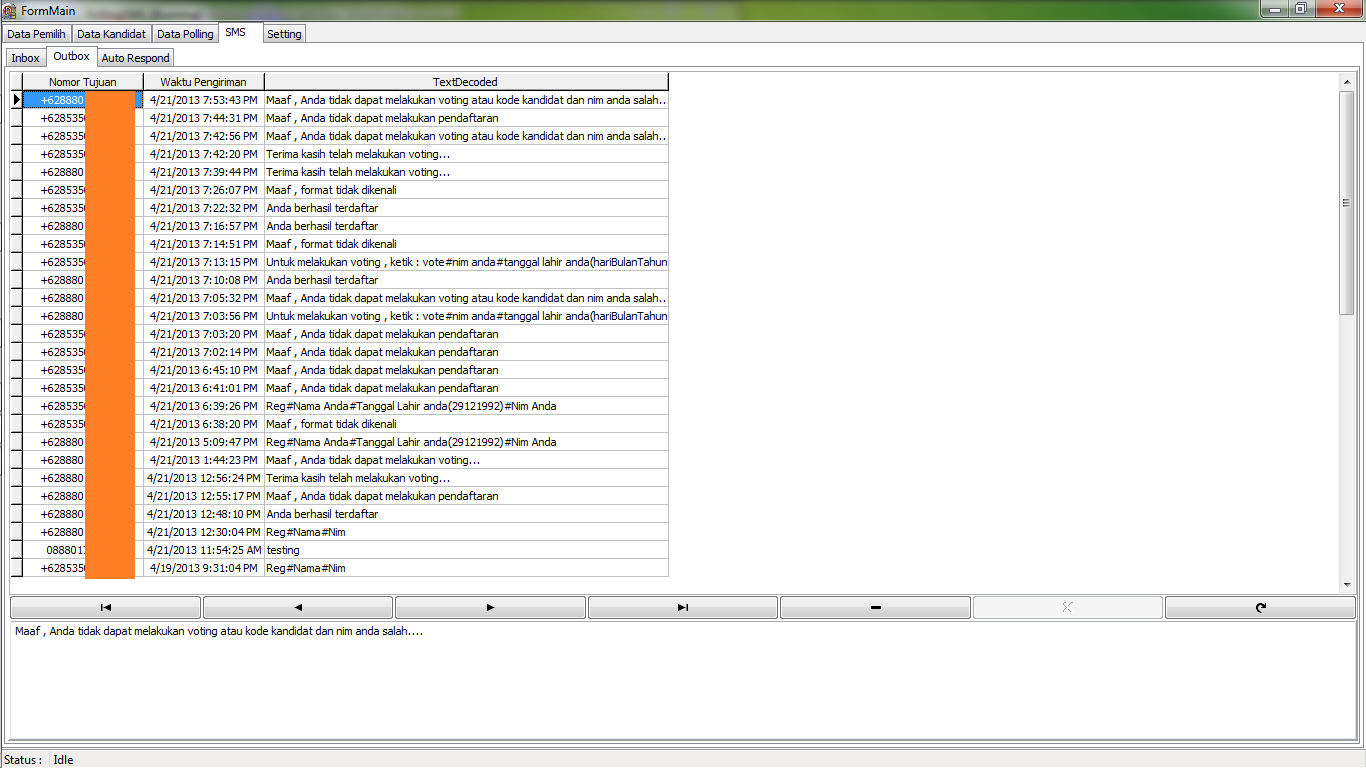
Task: Select row sent at 4/21/2013 7:03:20 PM
Action: click(340, 334)
